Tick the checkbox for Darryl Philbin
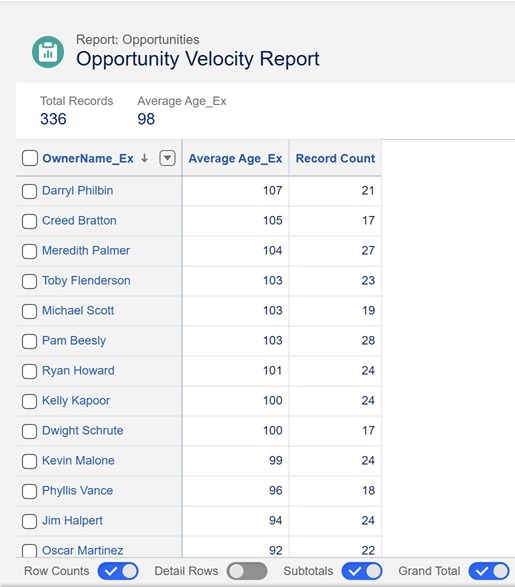Viewport: 515px width, 587px height. 29,191
